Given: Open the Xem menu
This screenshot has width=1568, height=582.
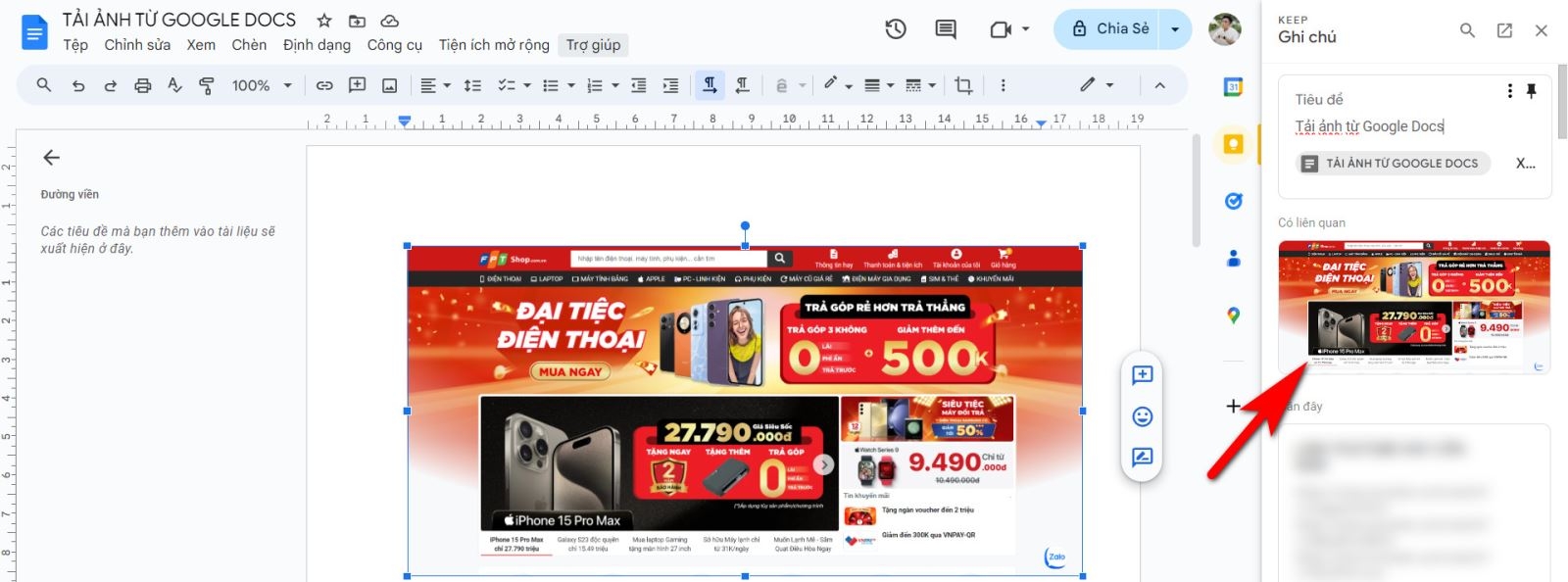Looking at the screenshot, I should [201, 45].
